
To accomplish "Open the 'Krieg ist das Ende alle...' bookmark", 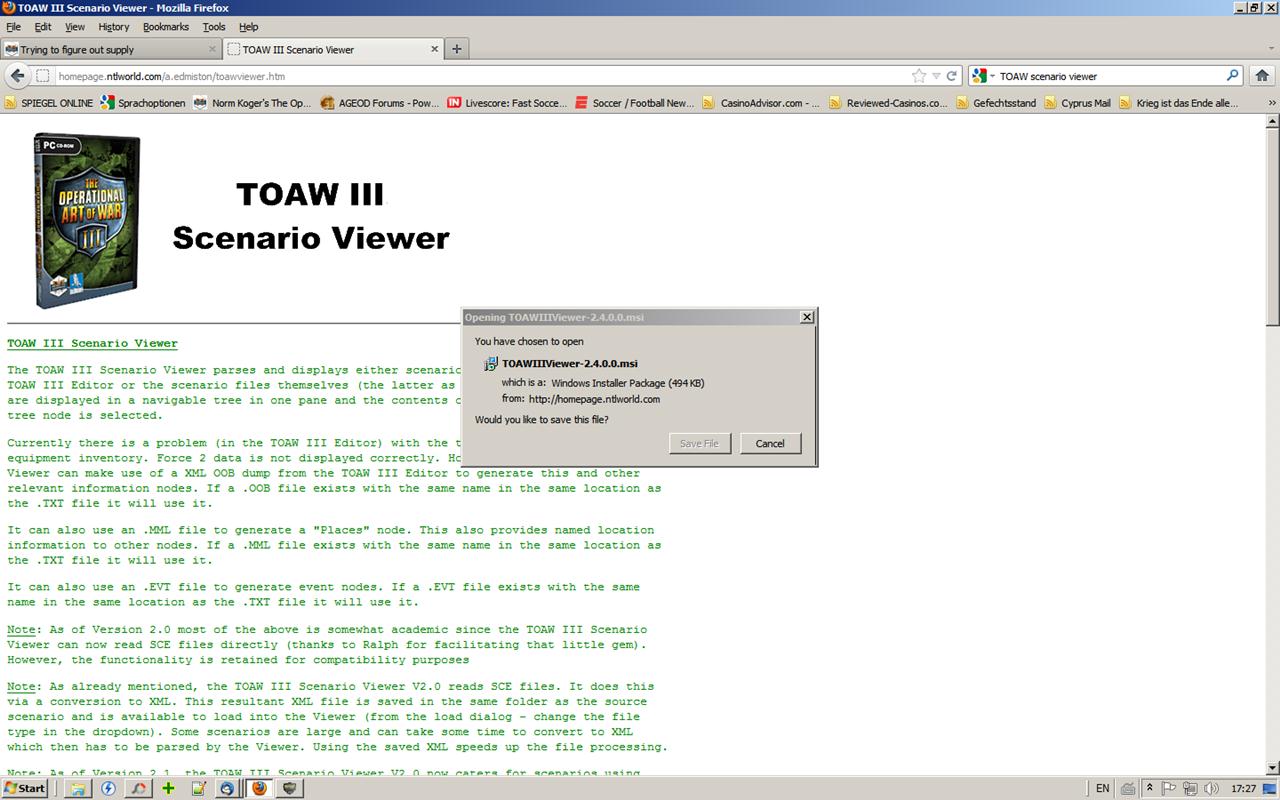I will (1179, 103).
